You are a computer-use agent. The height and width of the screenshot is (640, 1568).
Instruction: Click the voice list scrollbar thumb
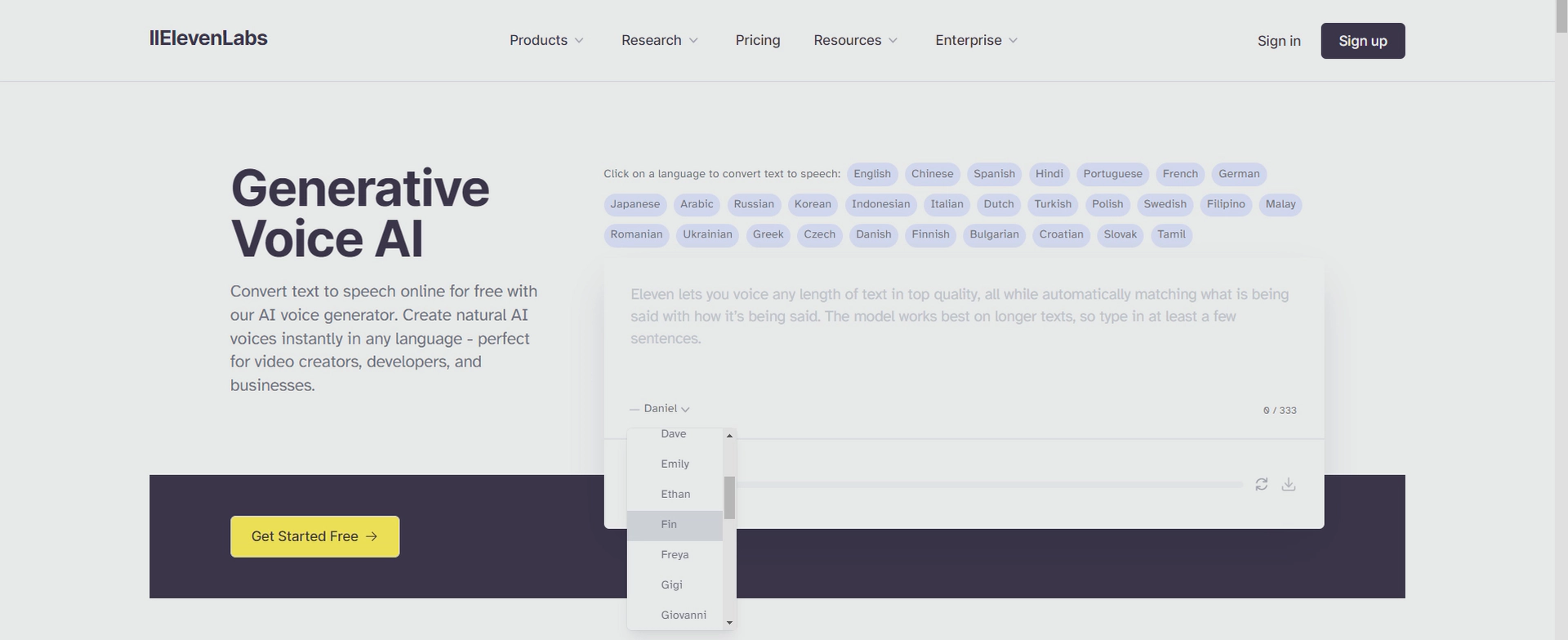(729, 497)
